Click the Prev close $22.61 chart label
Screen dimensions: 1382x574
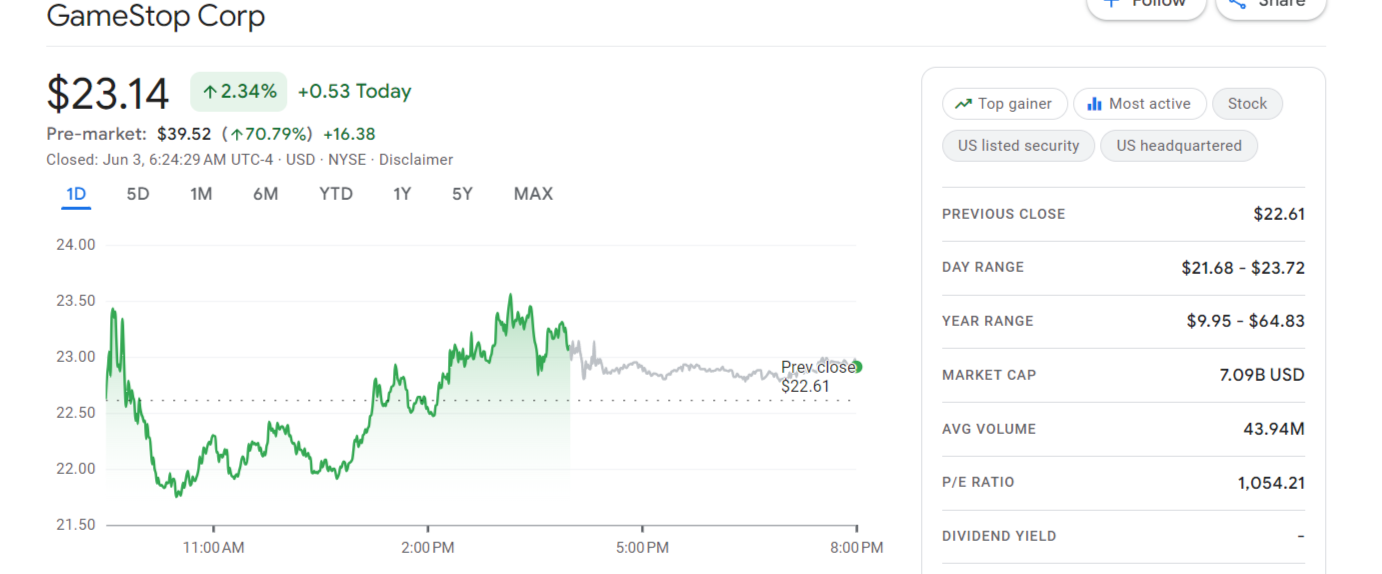(818, 377)
